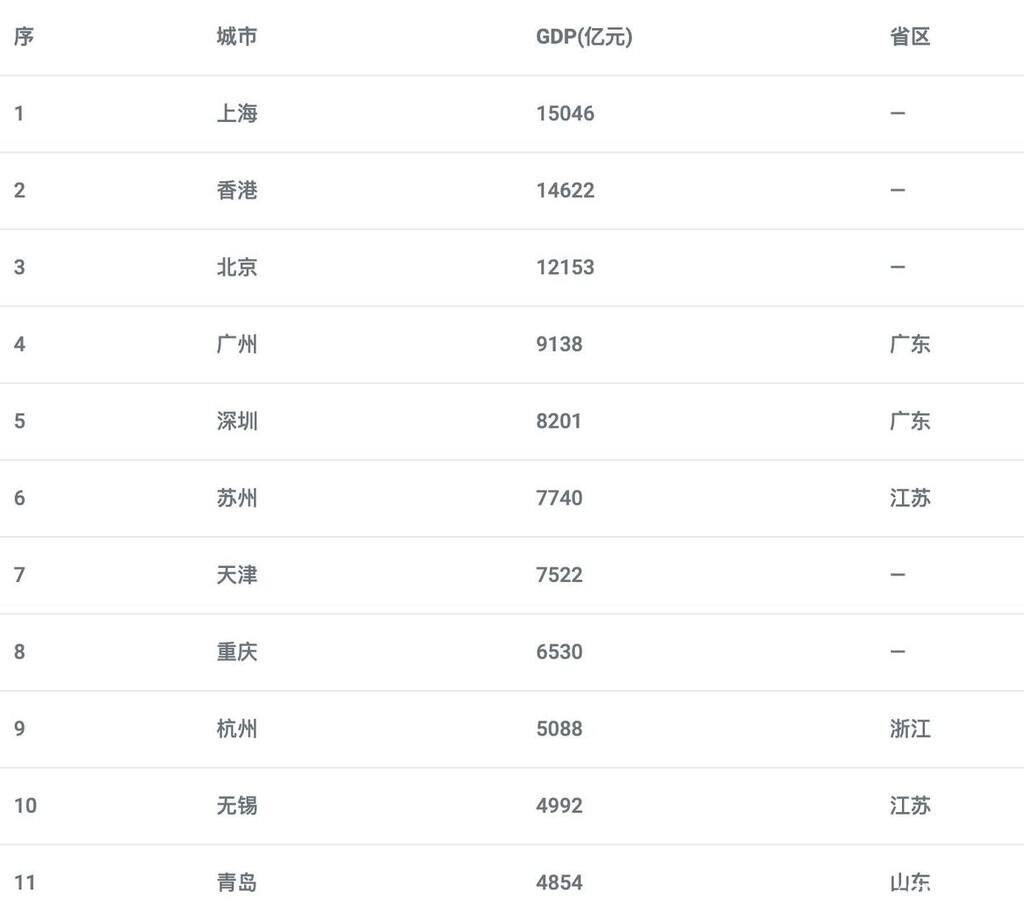Select the 香港 city cell

coord(236,191)
